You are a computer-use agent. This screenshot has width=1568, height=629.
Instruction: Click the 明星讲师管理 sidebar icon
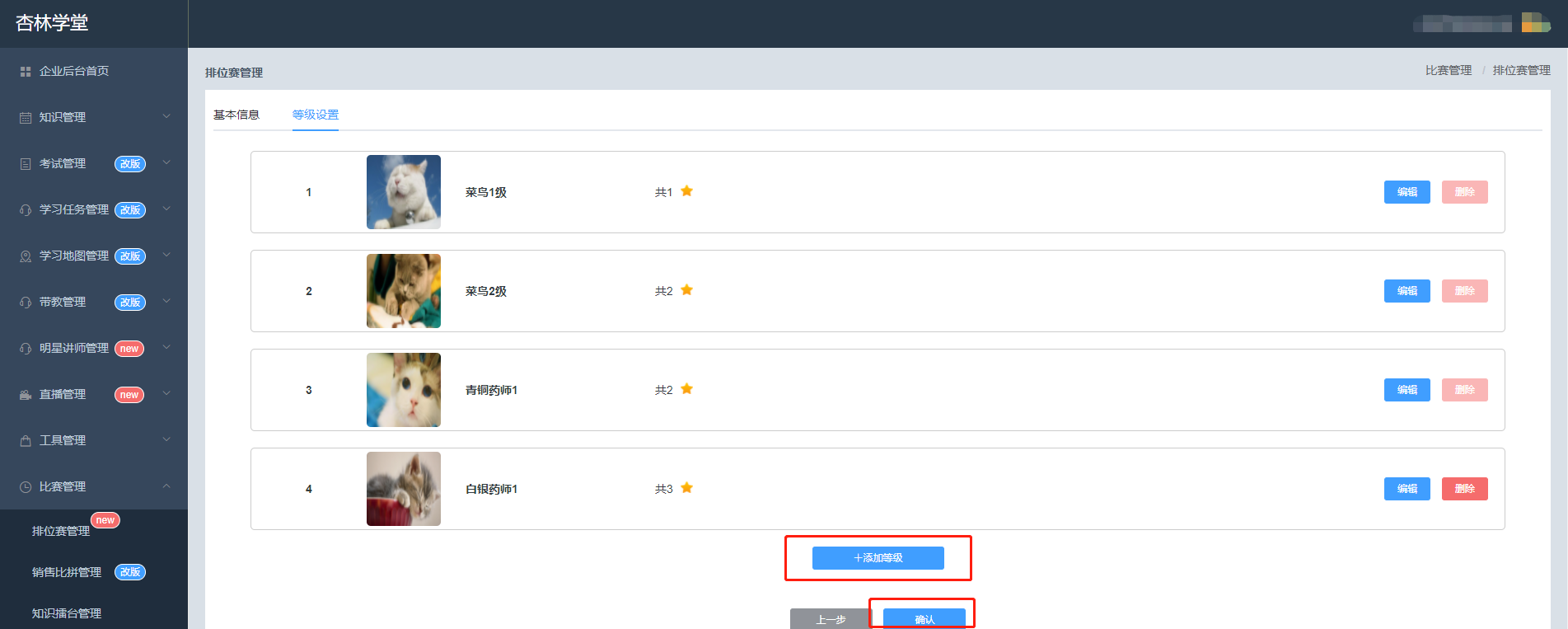[x=26, y=349]
